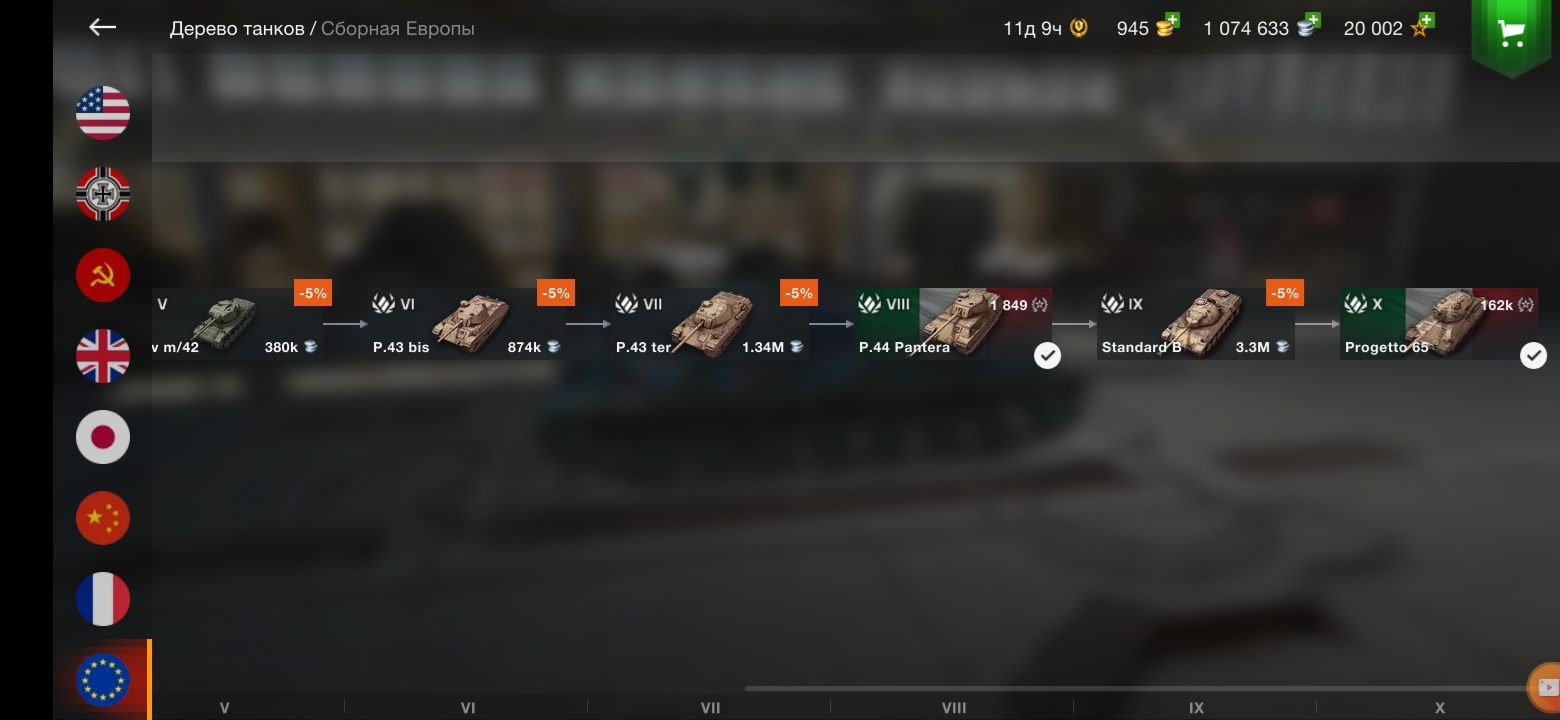
Task: Open the USA nation tree flag
Action: pyautogui.click(x=103, y=112)
